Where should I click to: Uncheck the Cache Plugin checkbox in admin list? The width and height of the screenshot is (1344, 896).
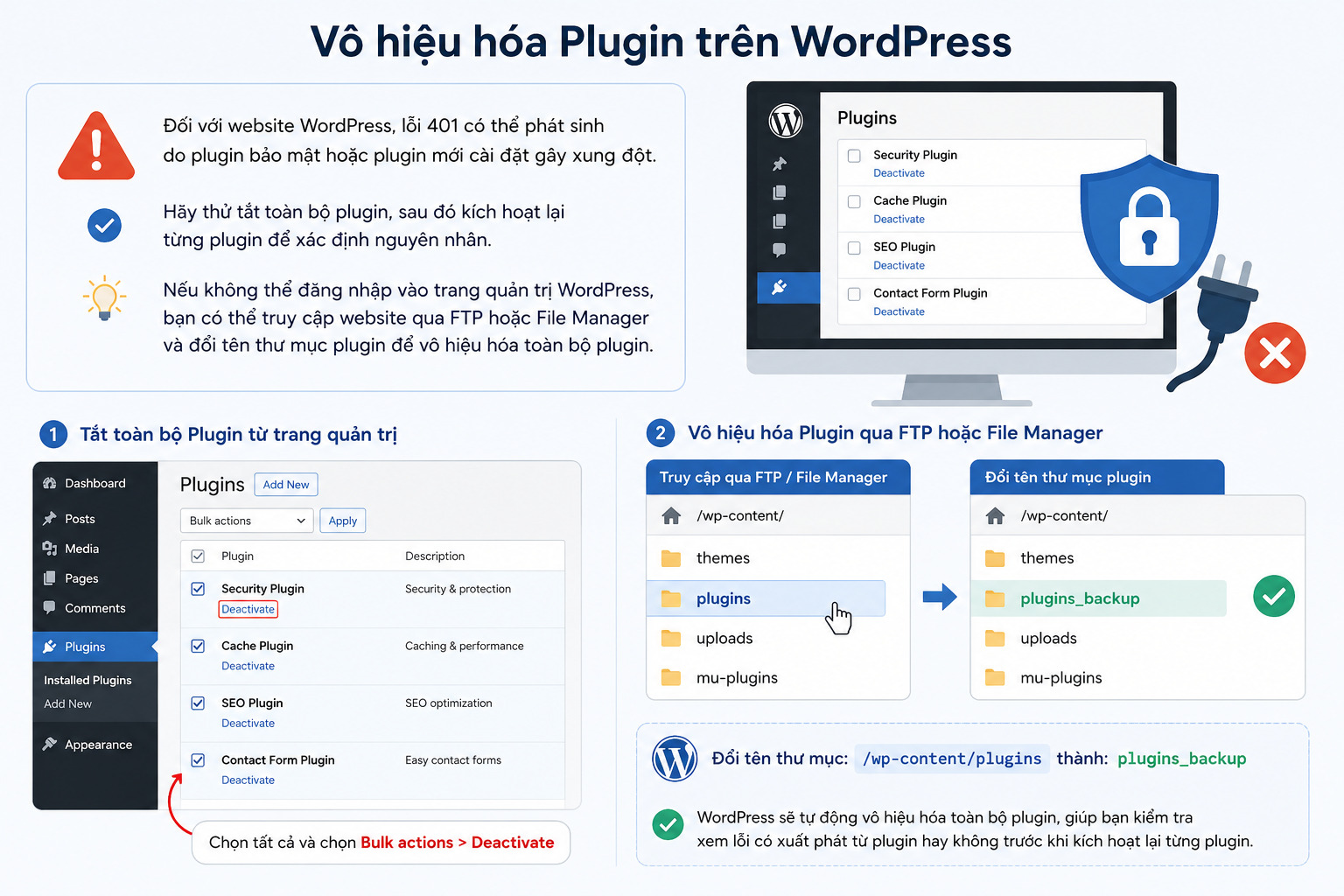point(198,646)
